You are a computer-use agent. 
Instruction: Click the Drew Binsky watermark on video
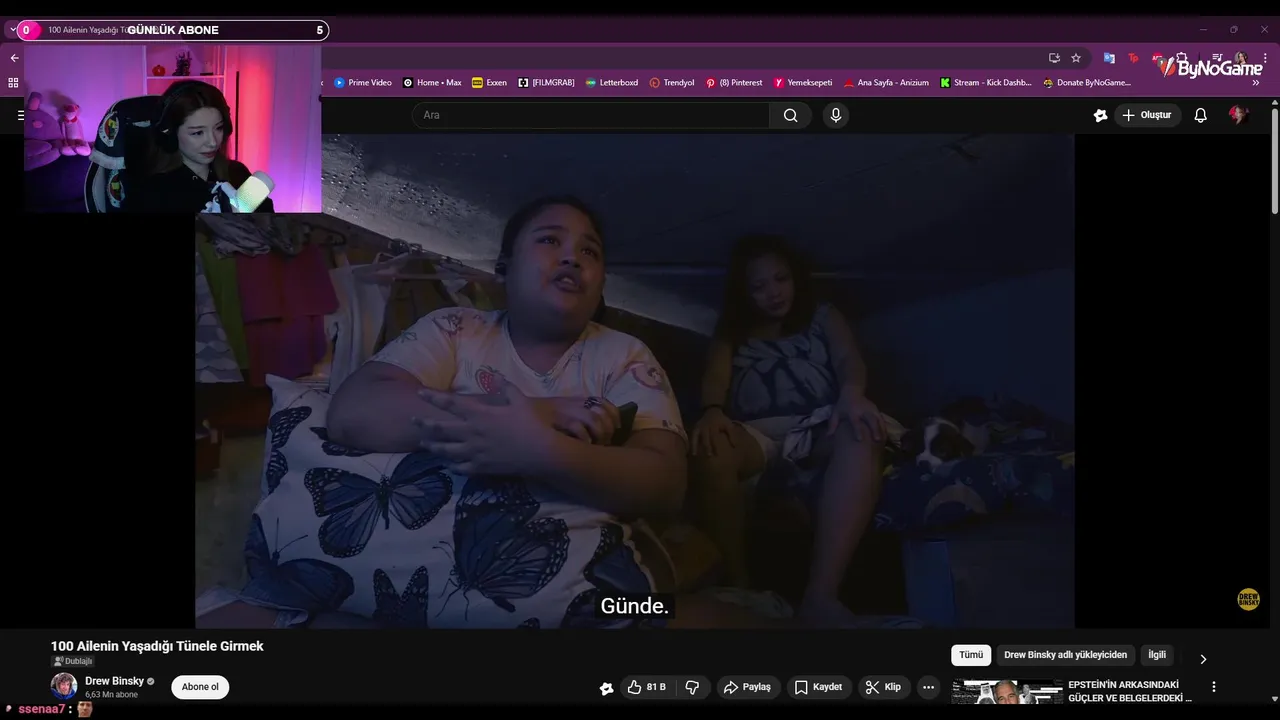pos(1249,599)
